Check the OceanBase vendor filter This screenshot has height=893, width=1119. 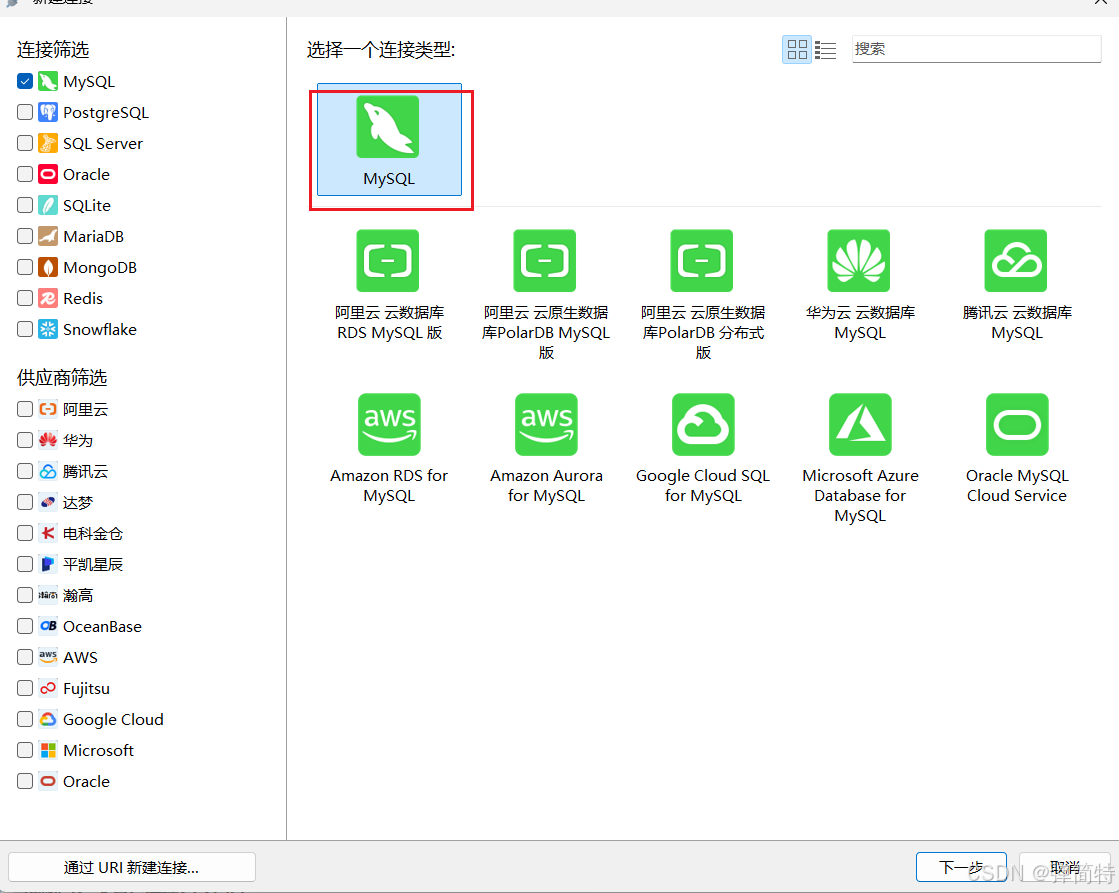pyautogui.click(x=25, y=626)
